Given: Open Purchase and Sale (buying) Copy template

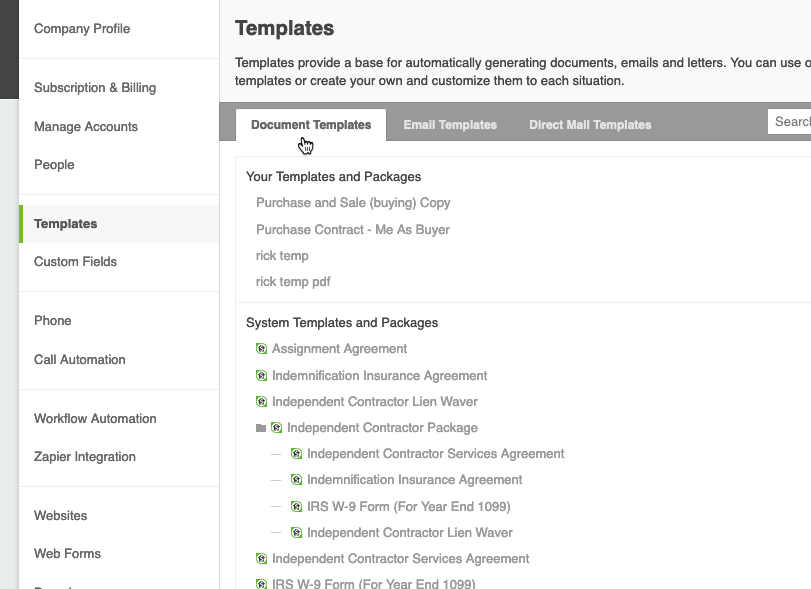Looking at the screenshot, I should tap(353, 203).
